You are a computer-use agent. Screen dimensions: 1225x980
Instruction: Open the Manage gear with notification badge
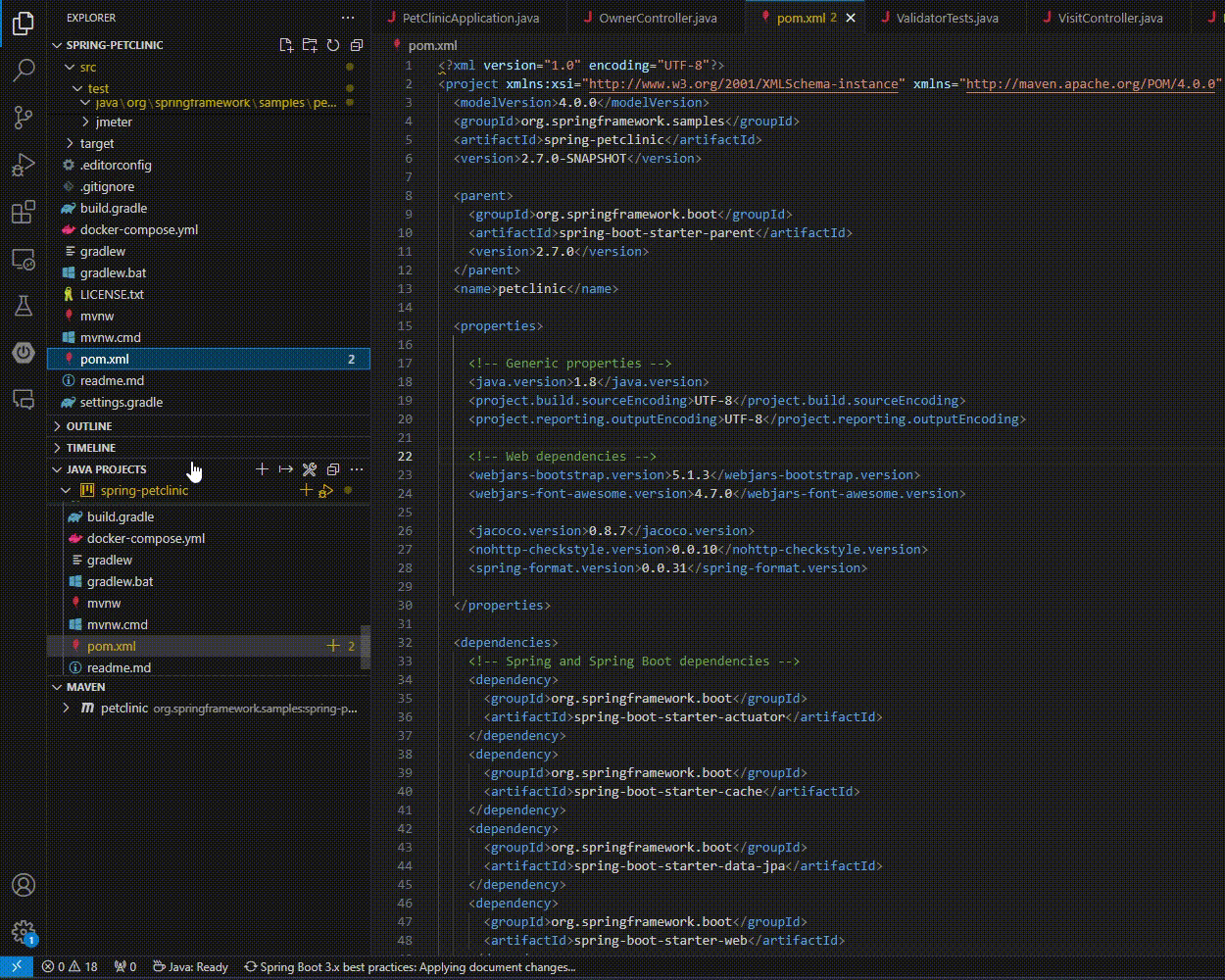[24, 932]
